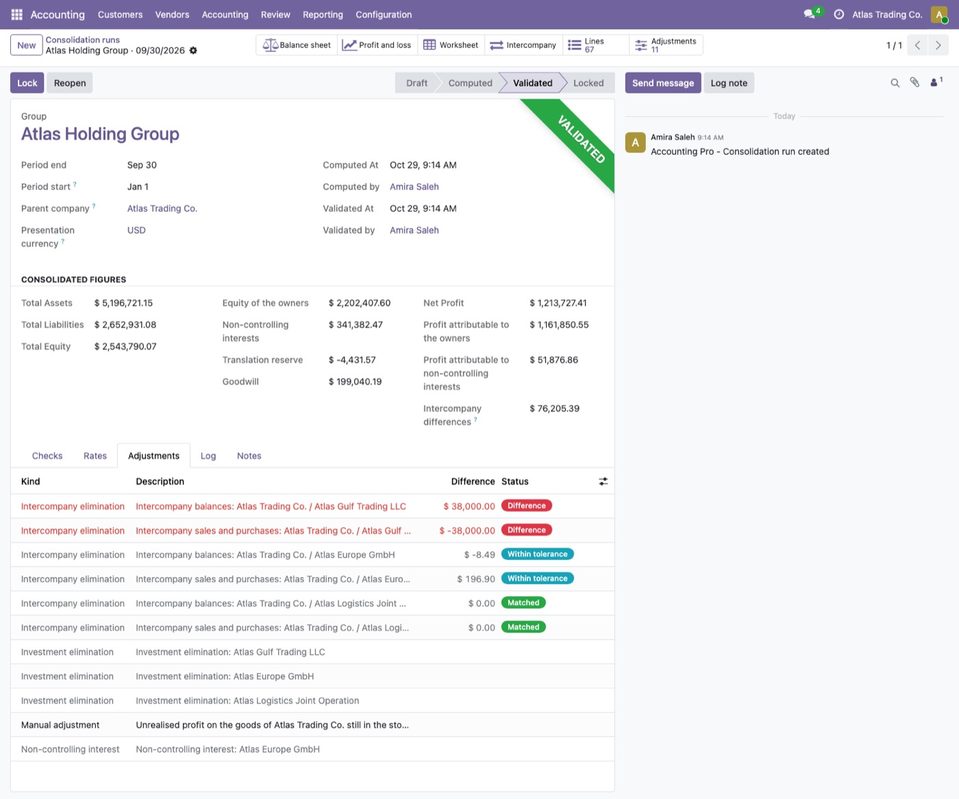Select the Locked status stage
This screenshot has width=959, height=799.
(588, 83)
